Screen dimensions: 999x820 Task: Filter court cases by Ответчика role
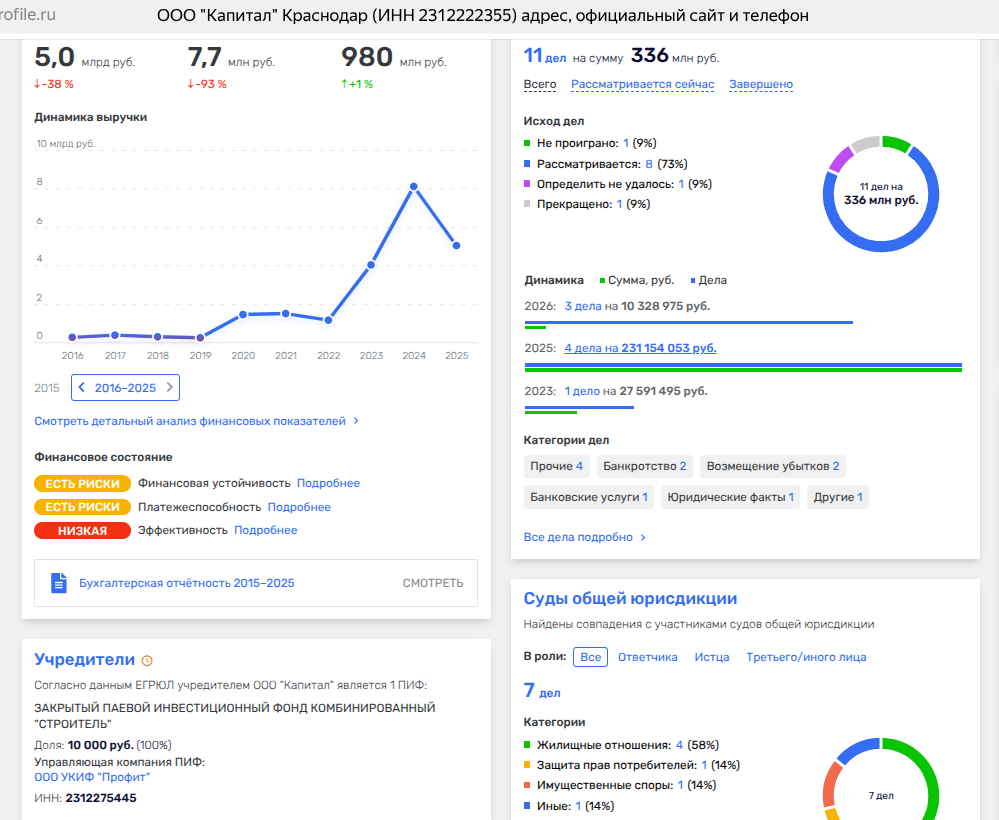647,657
